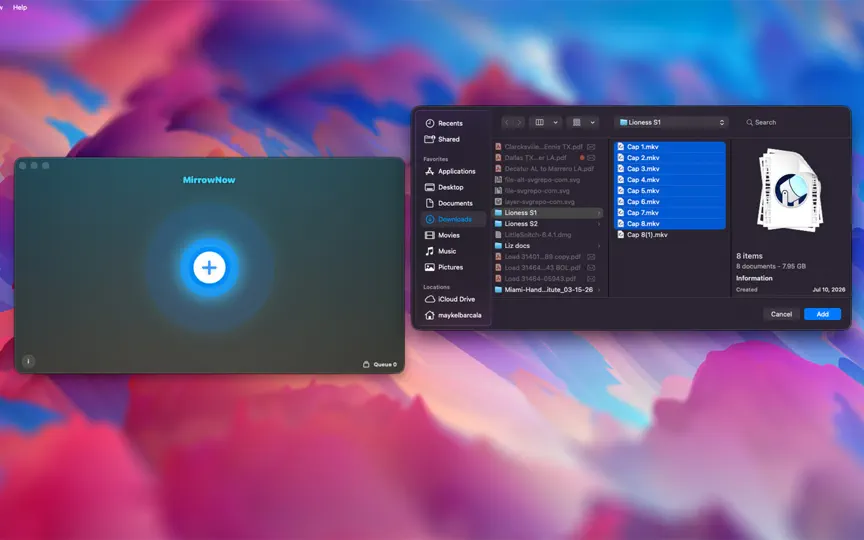
Task: Select Cap 5.mkv file
Action: tap(670, 191)
